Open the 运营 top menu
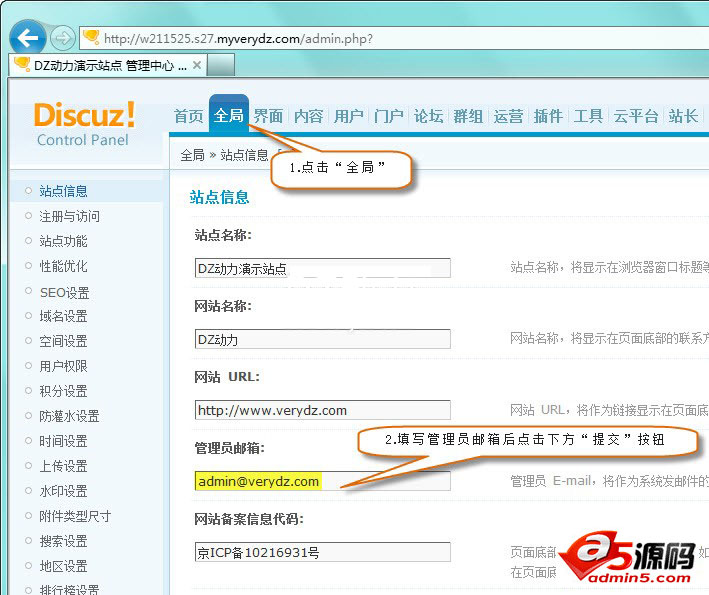The width and height of the screenshot is (709, 595). click(508, 116)
